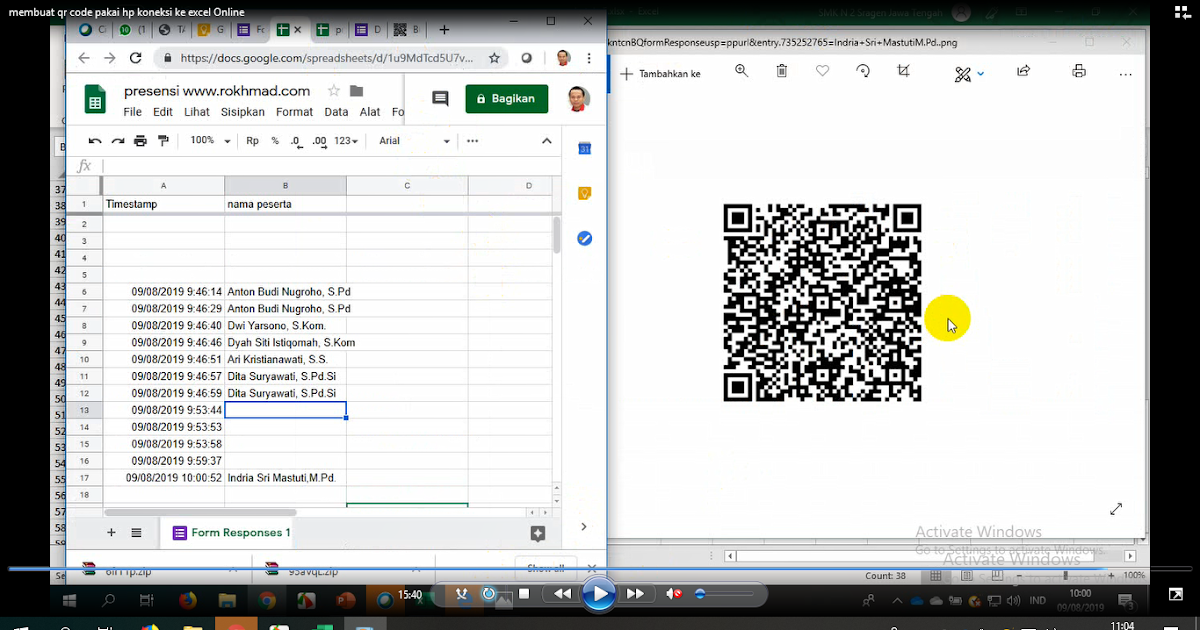The width and height of the screenshot is (1200, 630).
Task: Select column C header
Action: point(407,186)
